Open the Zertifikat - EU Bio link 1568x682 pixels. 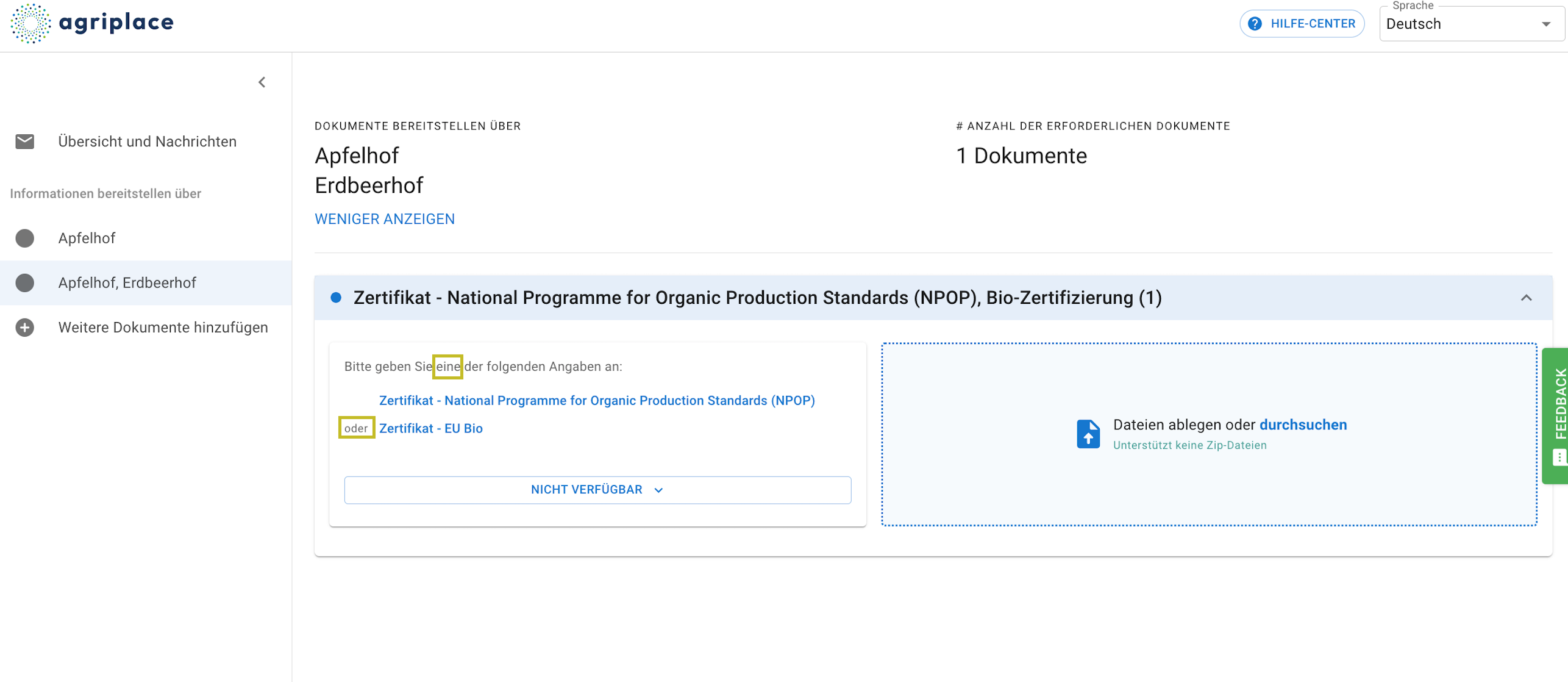click(431, 429)
